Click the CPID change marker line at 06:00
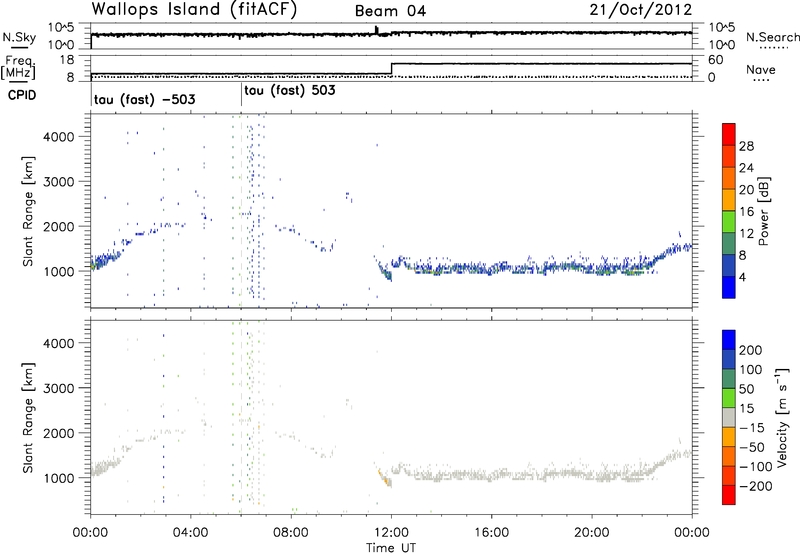The image size is (800, 554). tap(241, 95)
